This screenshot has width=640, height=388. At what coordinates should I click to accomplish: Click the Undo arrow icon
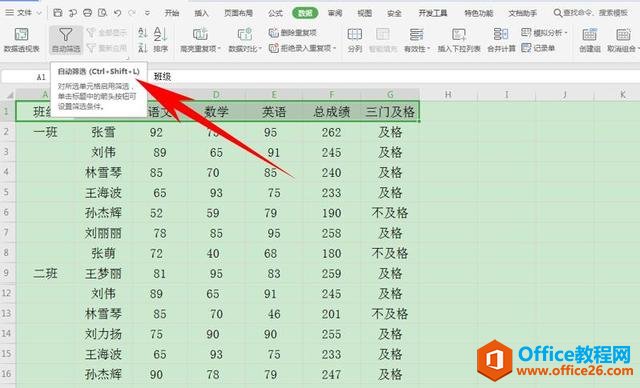point(118,13)
